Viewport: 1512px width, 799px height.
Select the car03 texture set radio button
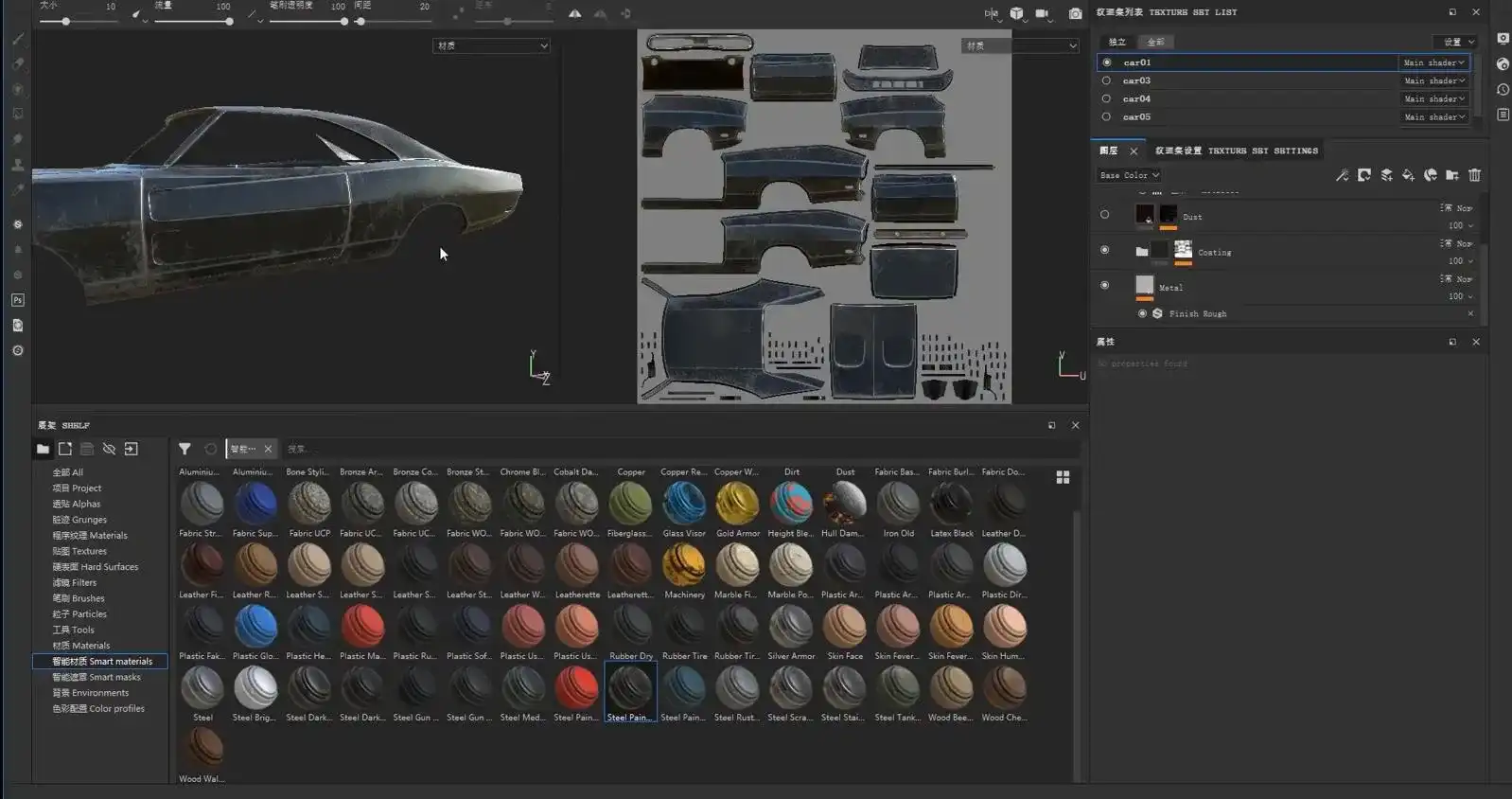[x=1106, y=80]
